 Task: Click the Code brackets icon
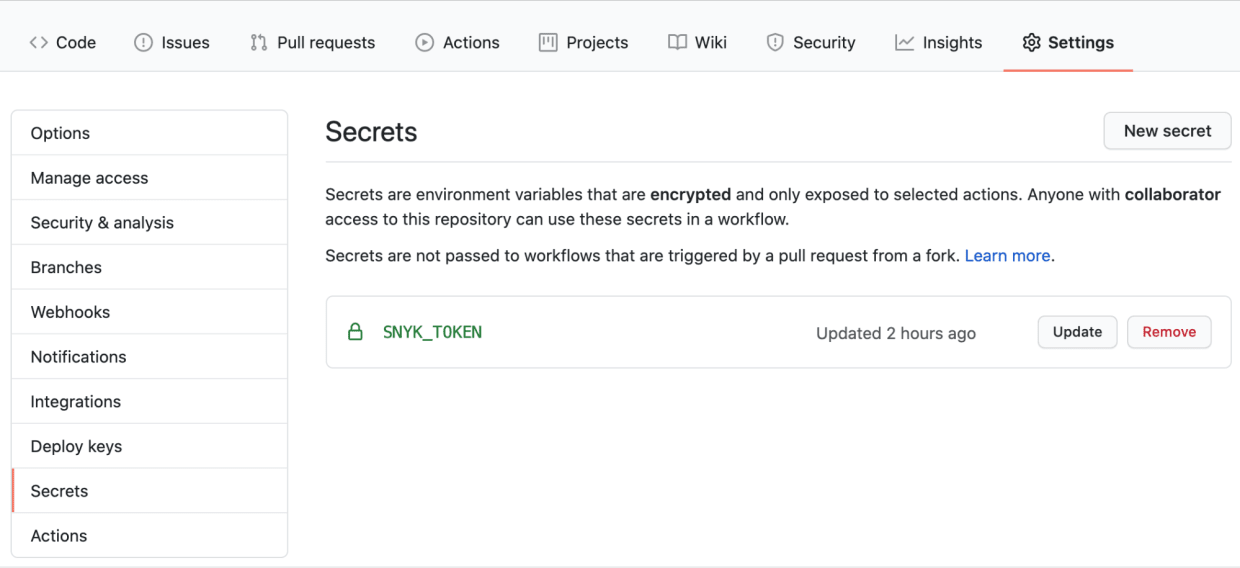(x=38, y=42)
